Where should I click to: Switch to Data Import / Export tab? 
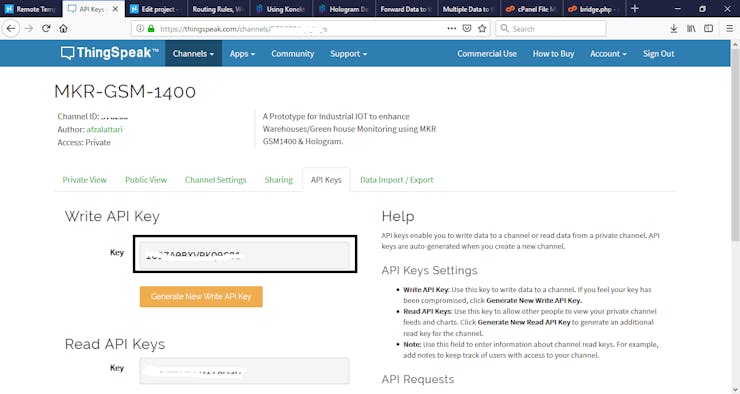click(x=396, y=180)
